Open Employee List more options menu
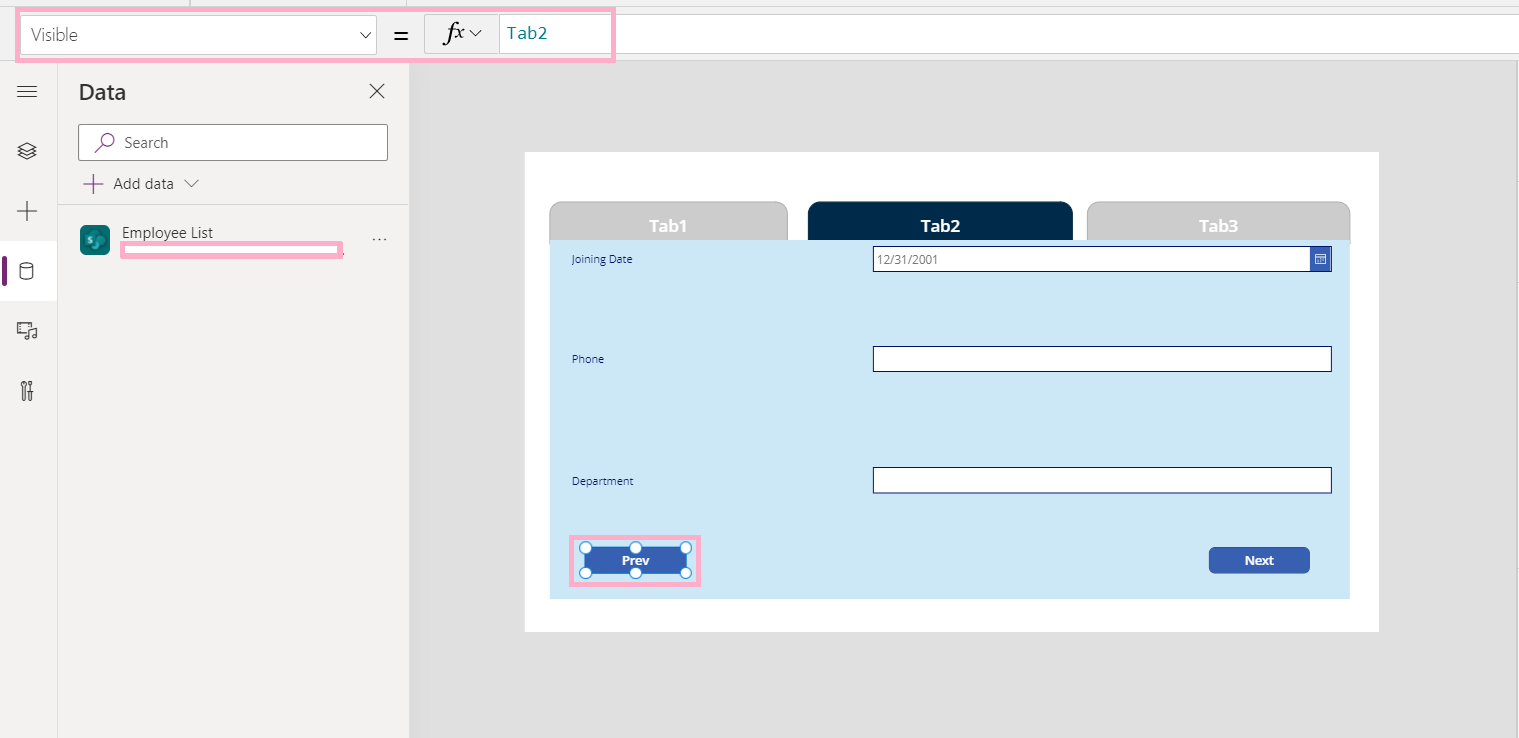This screenshot has width=1519, height=738. 378,238
